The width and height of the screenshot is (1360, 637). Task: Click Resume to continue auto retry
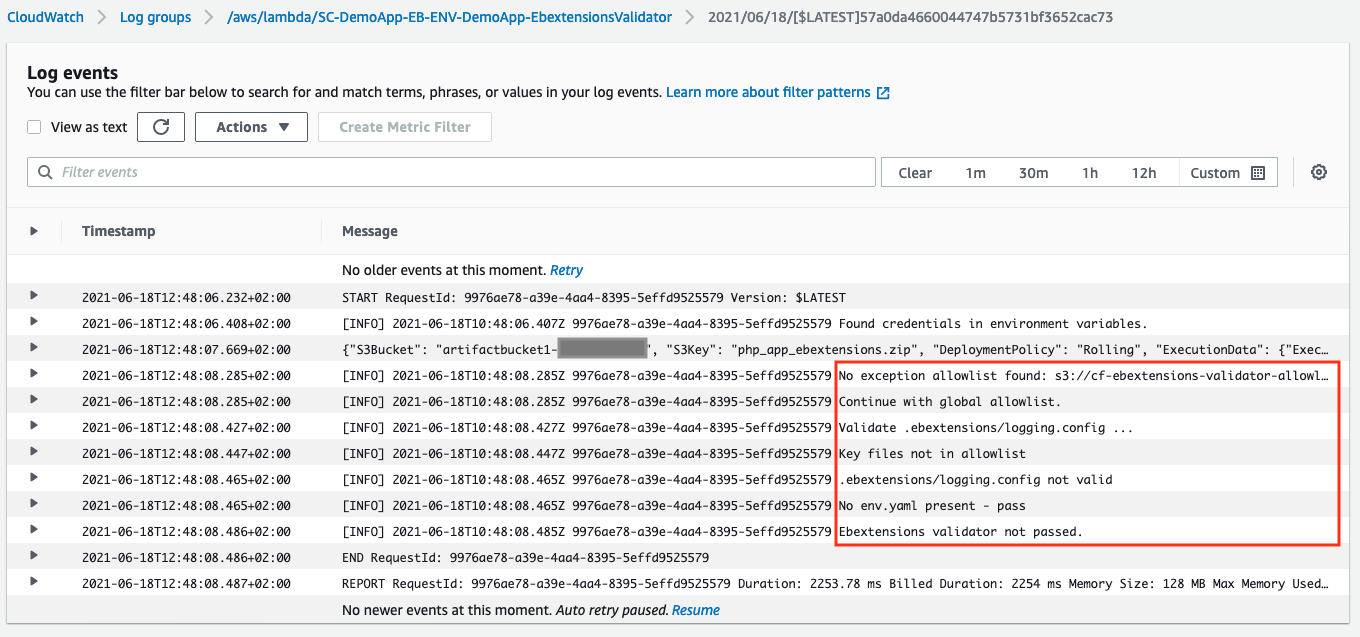click(x=695, y=610)
